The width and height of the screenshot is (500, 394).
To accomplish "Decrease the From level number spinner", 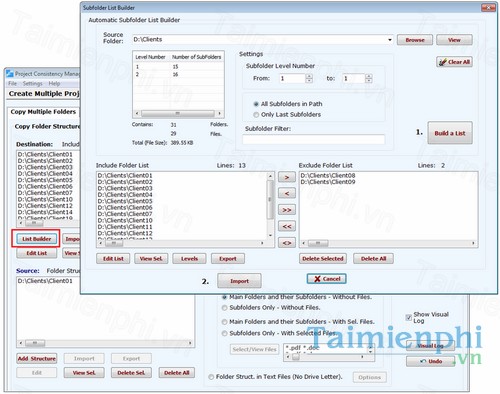I will point(309,81).
